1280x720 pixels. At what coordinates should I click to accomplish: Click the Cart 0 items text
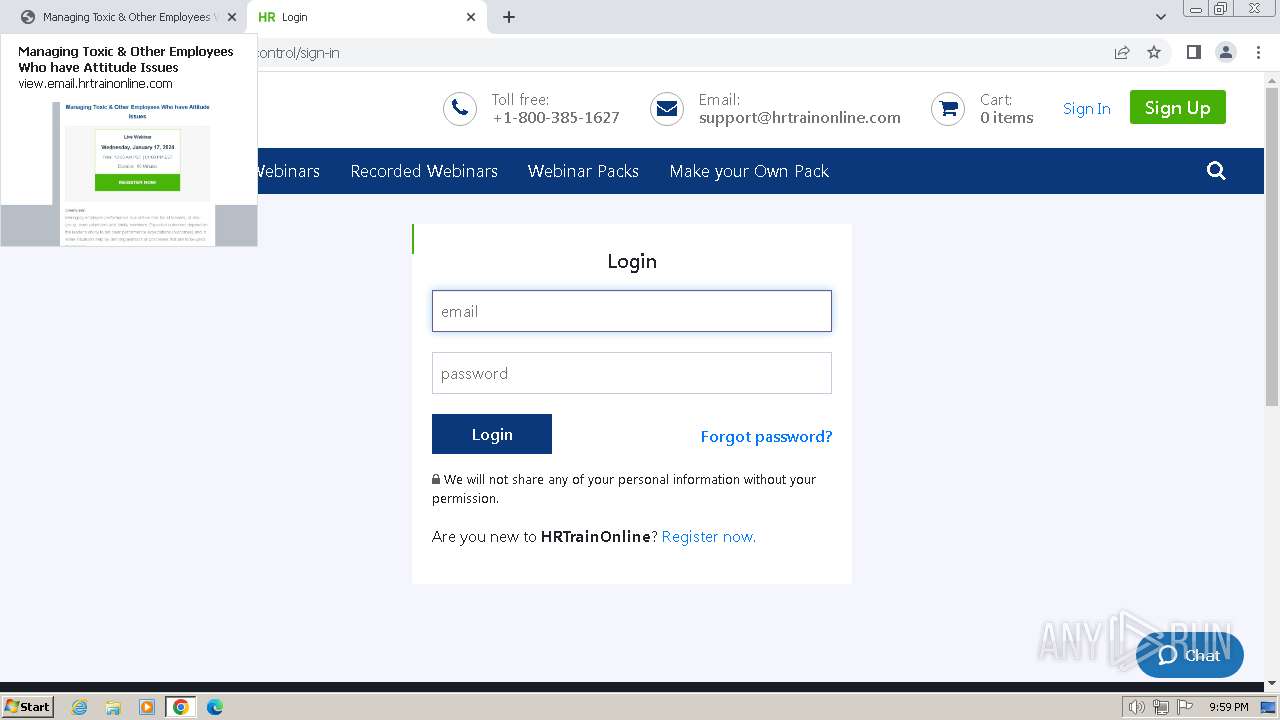point(1006,108)
